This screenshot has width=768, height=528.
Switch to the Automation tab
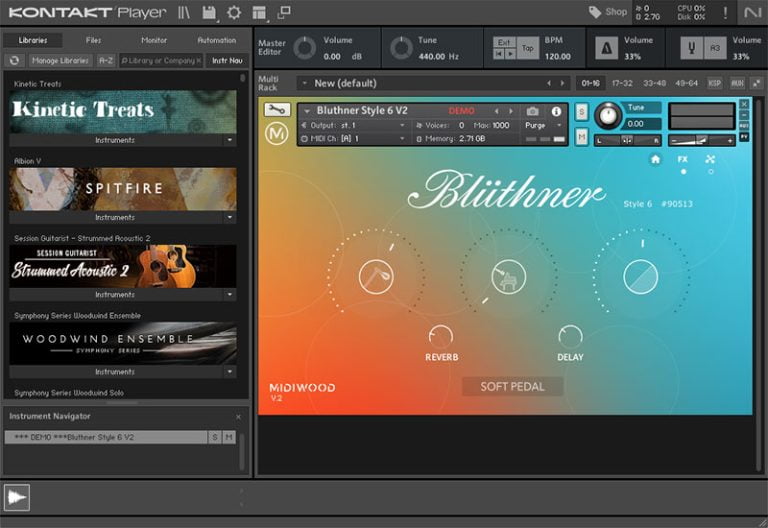(x=216, y=40)
